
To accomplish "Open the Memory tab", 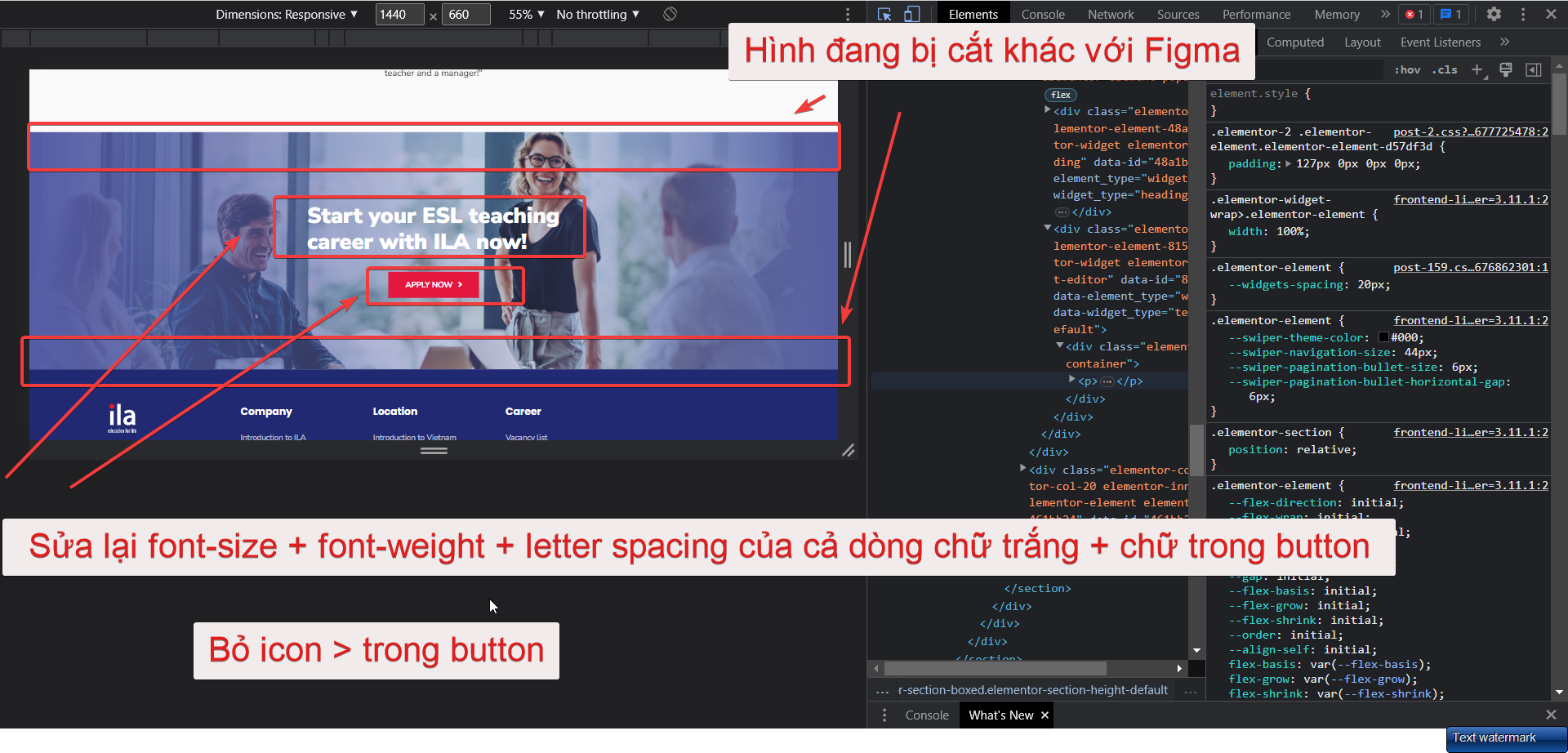I will [x=1337, y=14].
